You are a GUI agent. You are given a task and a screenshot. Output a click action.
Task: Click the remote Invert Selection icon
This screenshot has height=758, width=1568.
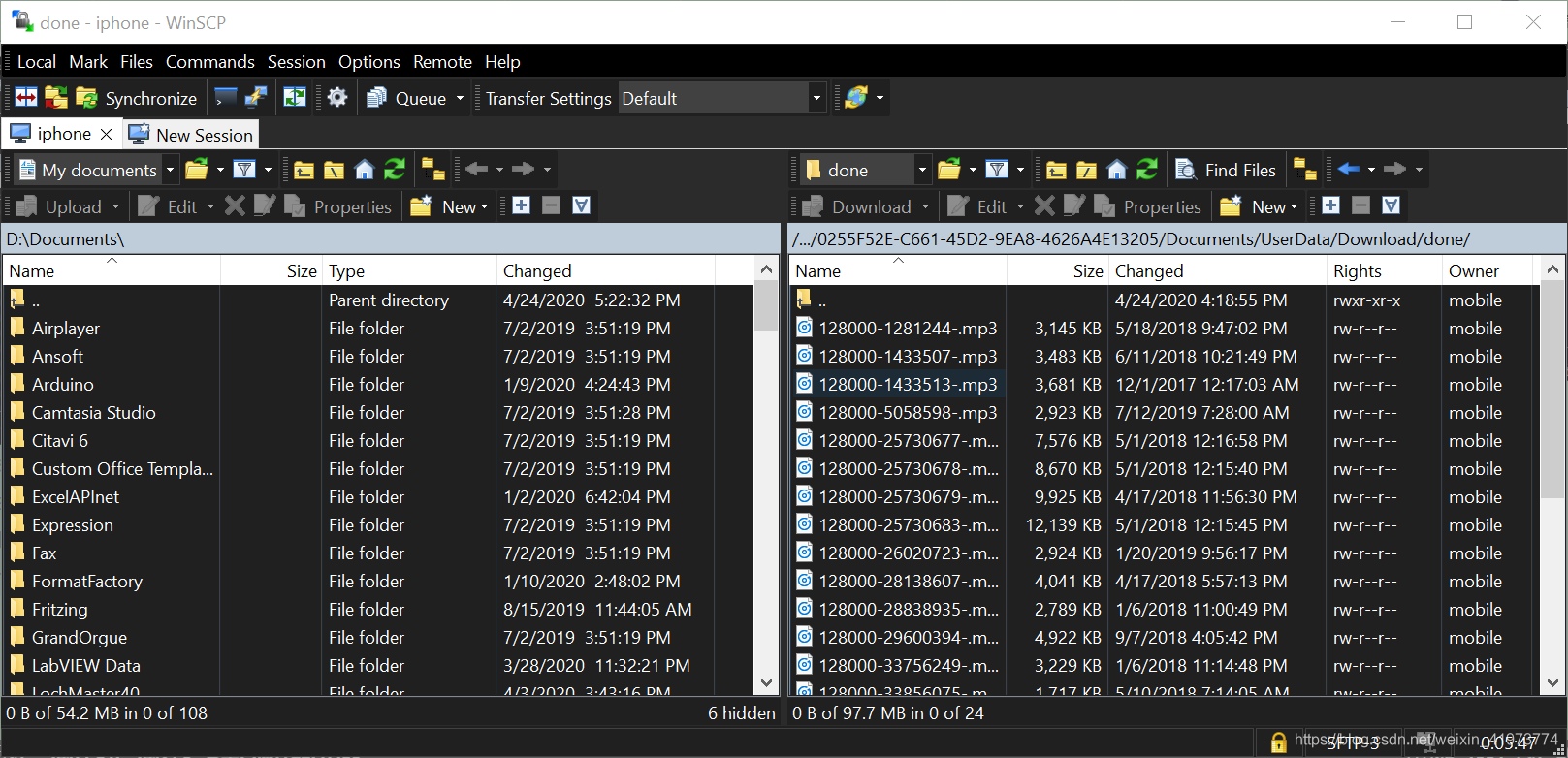[1391, 205]
